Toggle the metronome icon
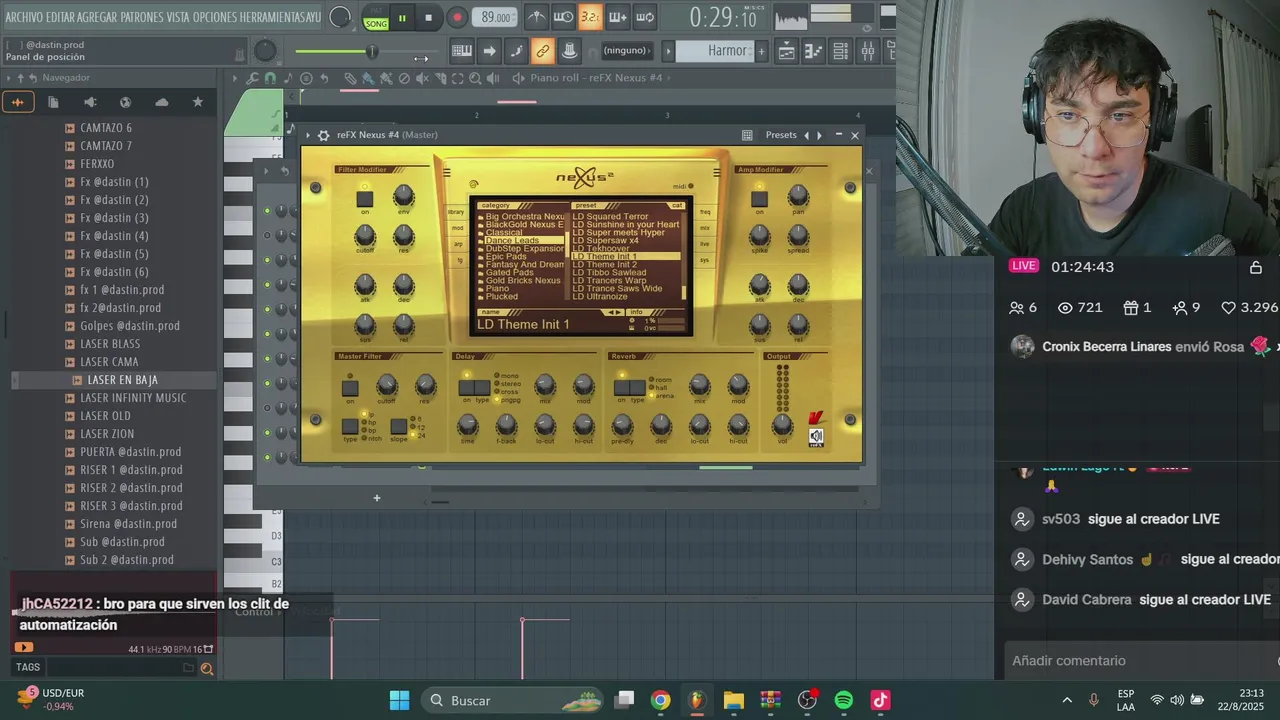This screenshot has width=1280, height=720. click(x=537, y=17)
